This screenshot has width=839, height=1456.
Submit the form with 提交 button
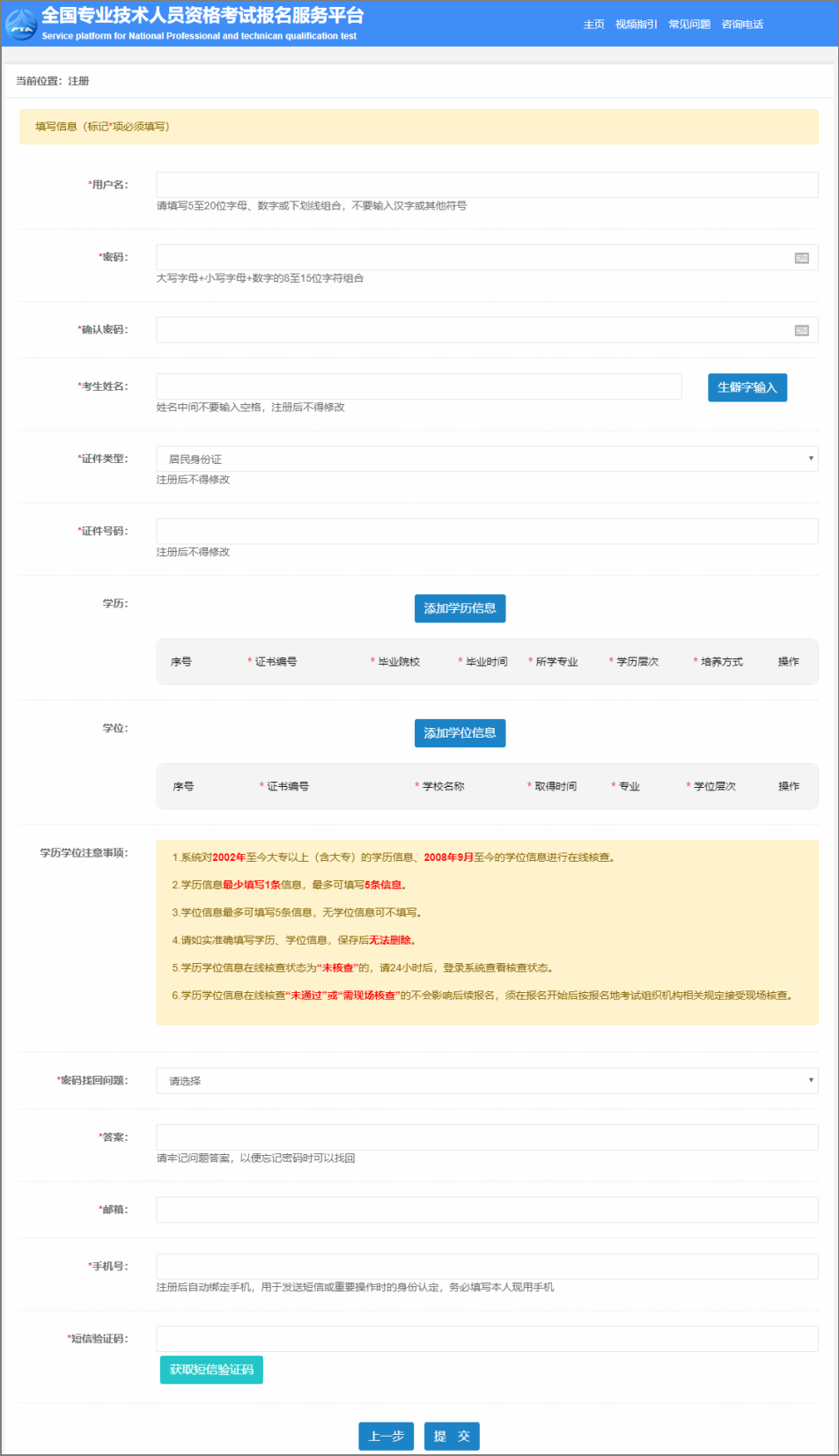(x=452, y=1436)
